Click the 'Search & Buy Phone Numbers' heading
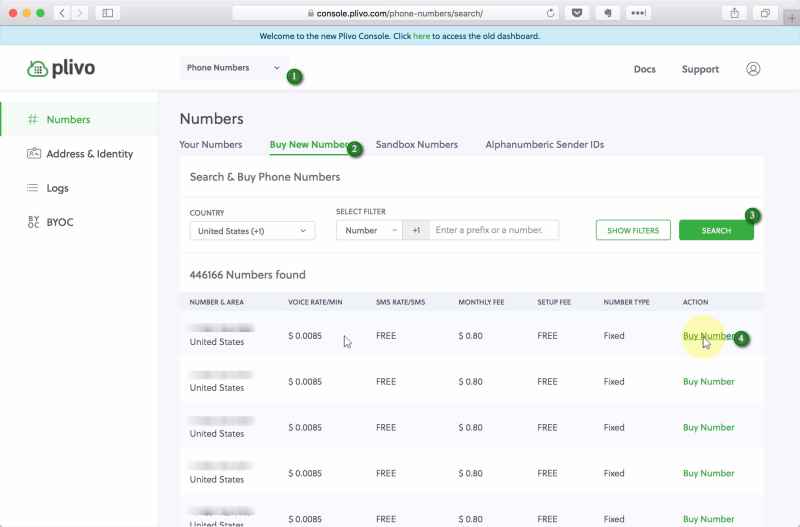 tap(265, 177)
